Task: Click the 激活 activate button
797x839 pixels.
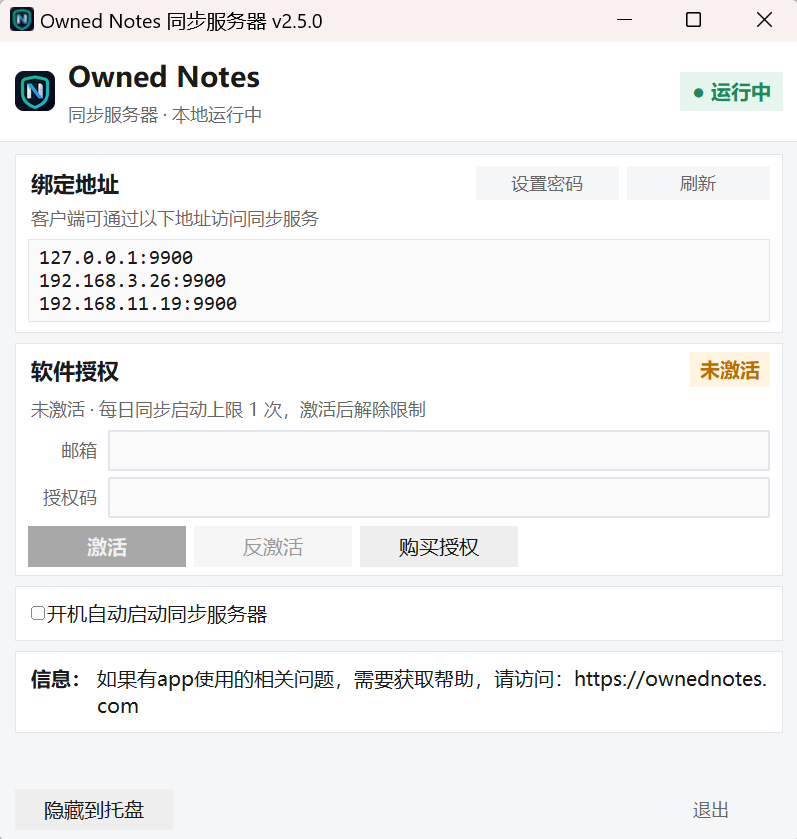Action: click(x=107, y=546)
